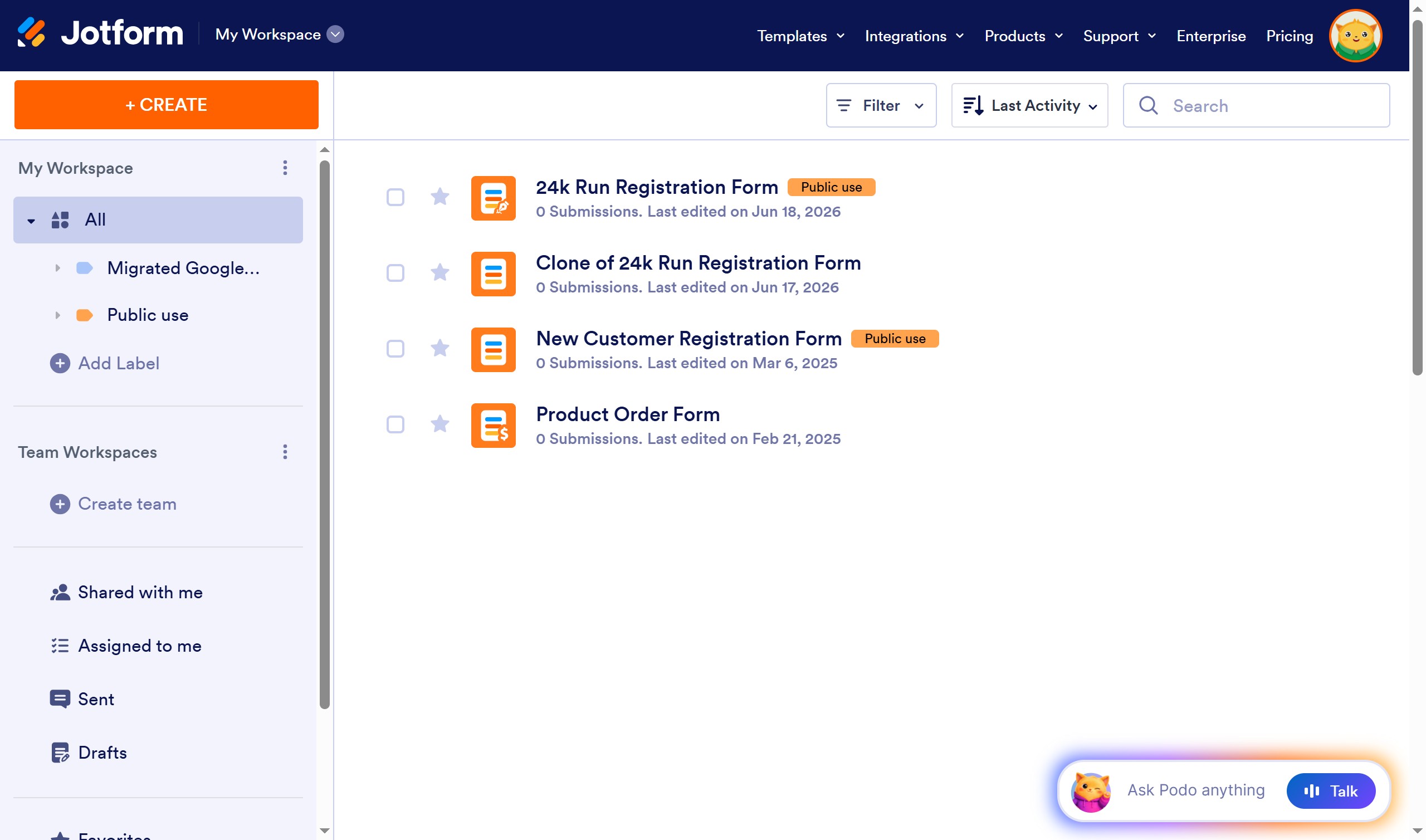Click the Drafts document icon
The image size is (1426, 840).
[x=60, y=753]
